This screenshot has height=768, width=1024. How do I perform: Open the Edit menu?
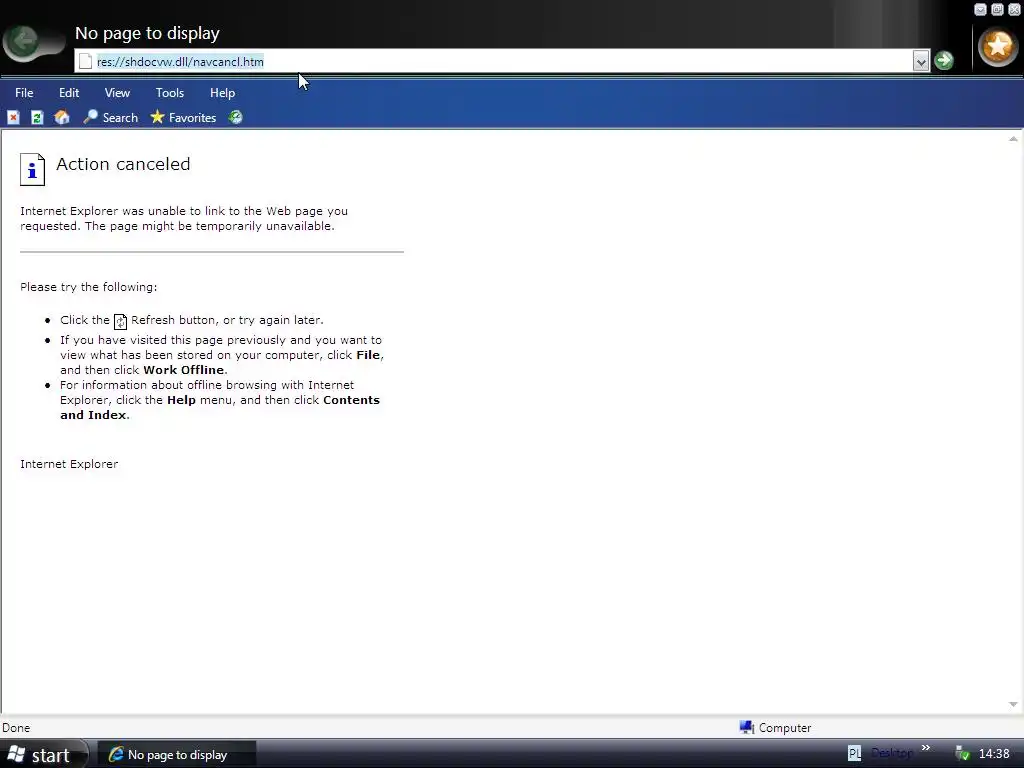tap(69, 93)
